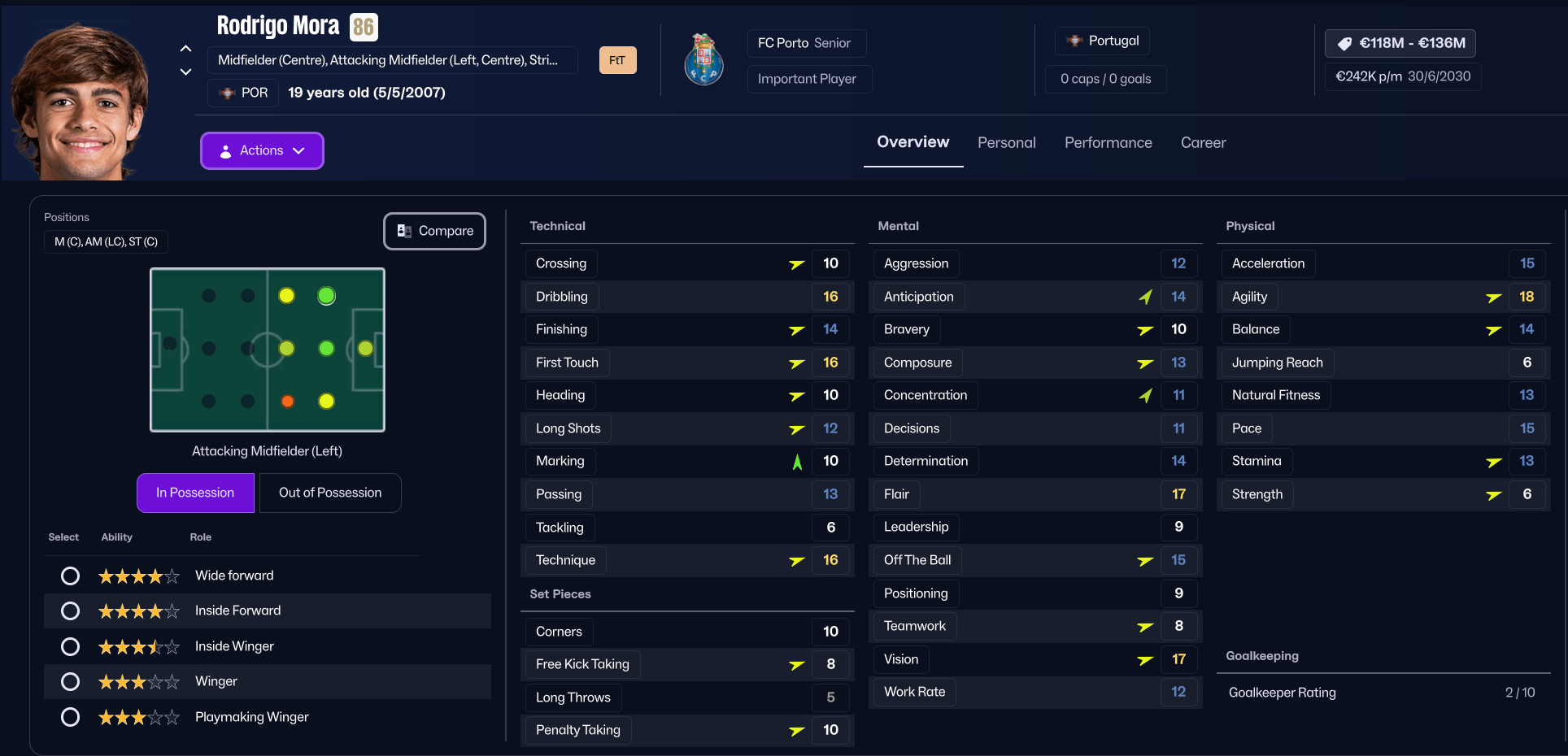Screen dimensions: 1568x756
Task: Select the Wide forward role radio button
Action: (71, 576)
